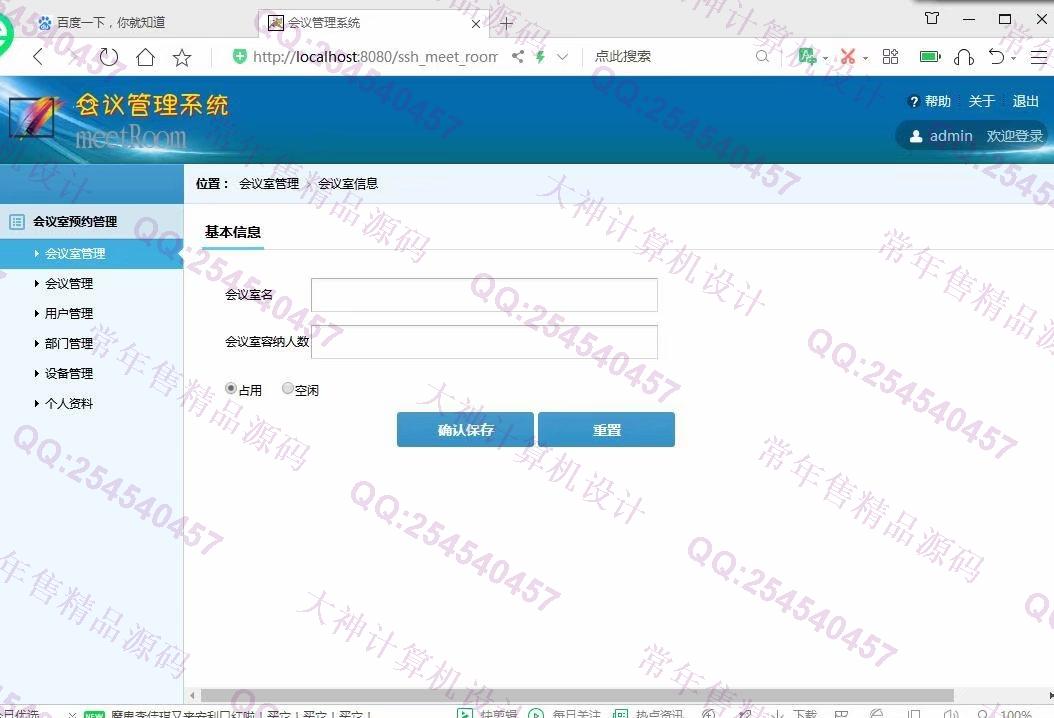Screen dimensions: 1054x718
Task: Open the undo arrow dropdown
Action: click(x=1013, y=58)
